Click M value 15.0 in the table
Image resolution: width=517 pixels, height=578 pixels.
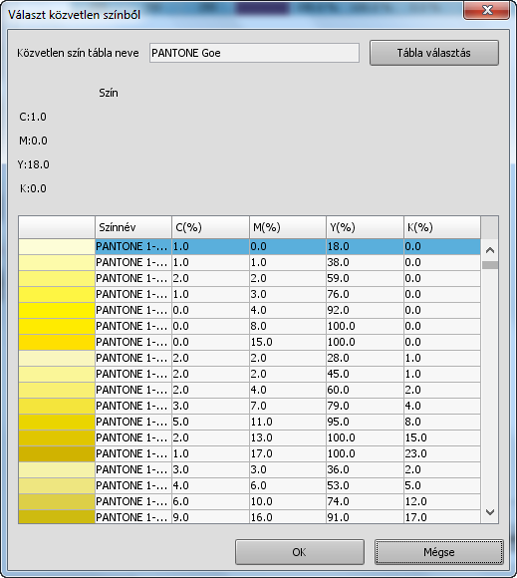tap(288, 342)
